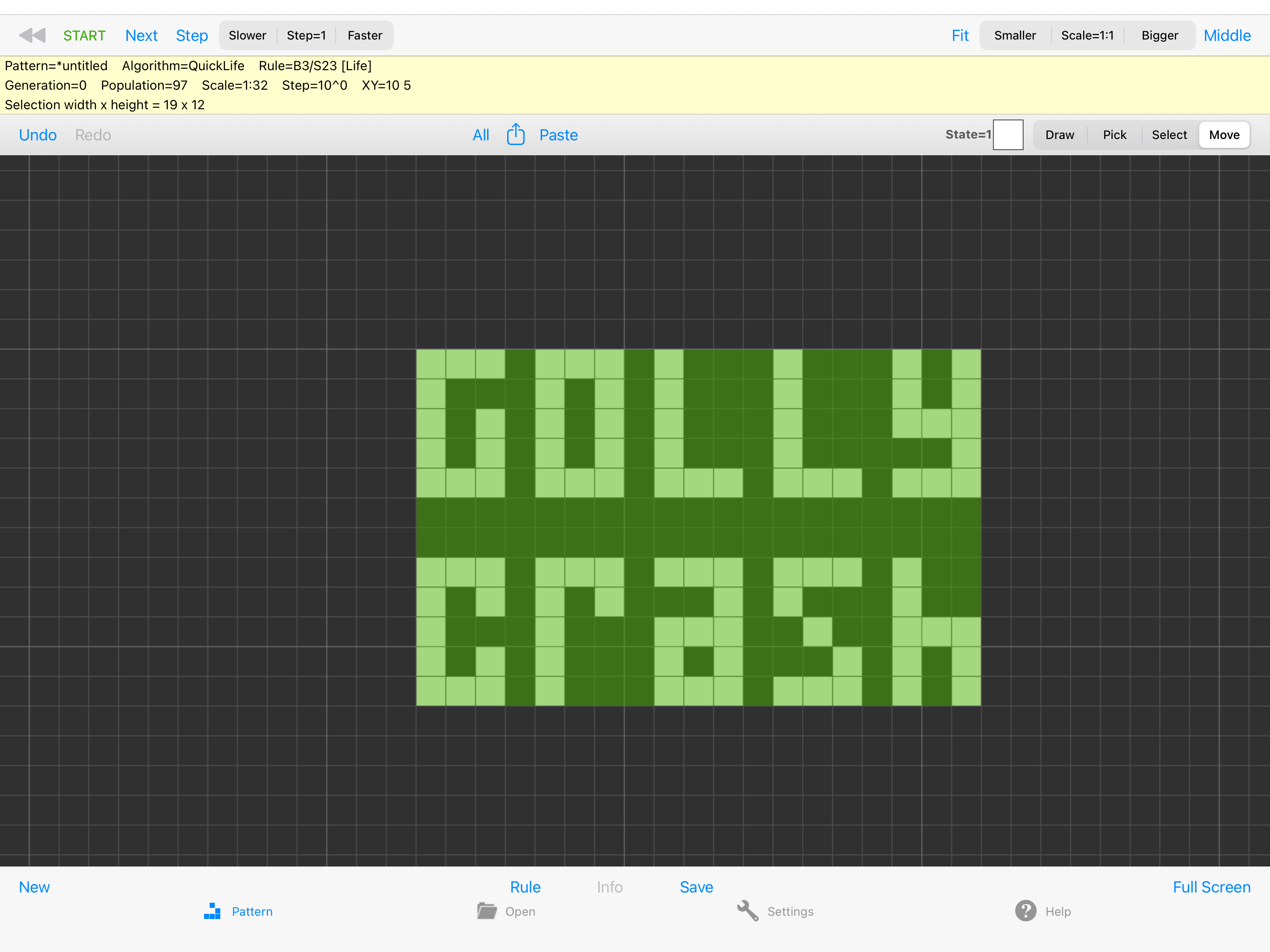
Task: Switch to Draw mode
Action: [x=1060, y=135]
